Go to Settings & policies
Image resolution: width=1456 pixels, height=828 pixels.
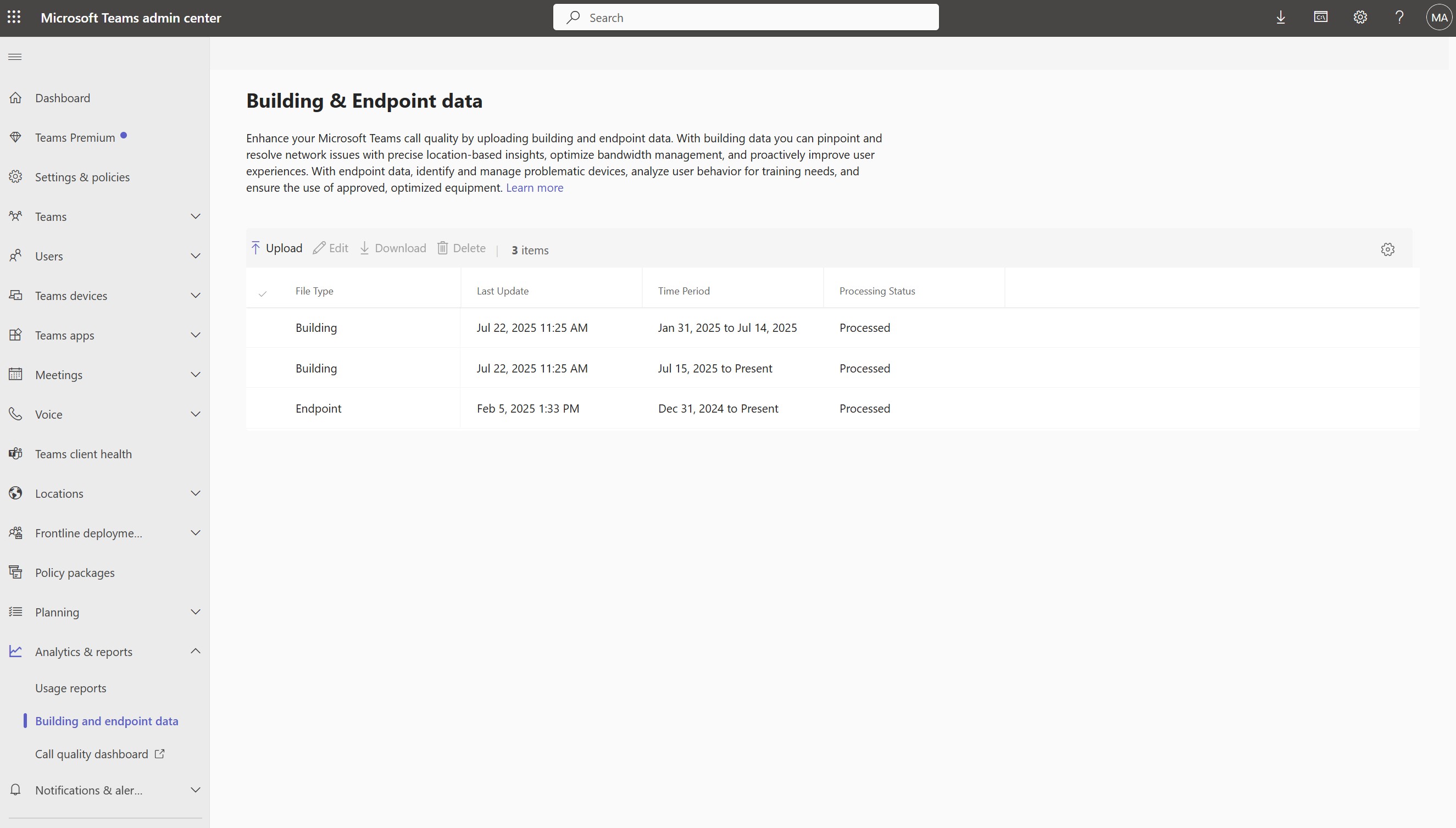tap(82, 176)
